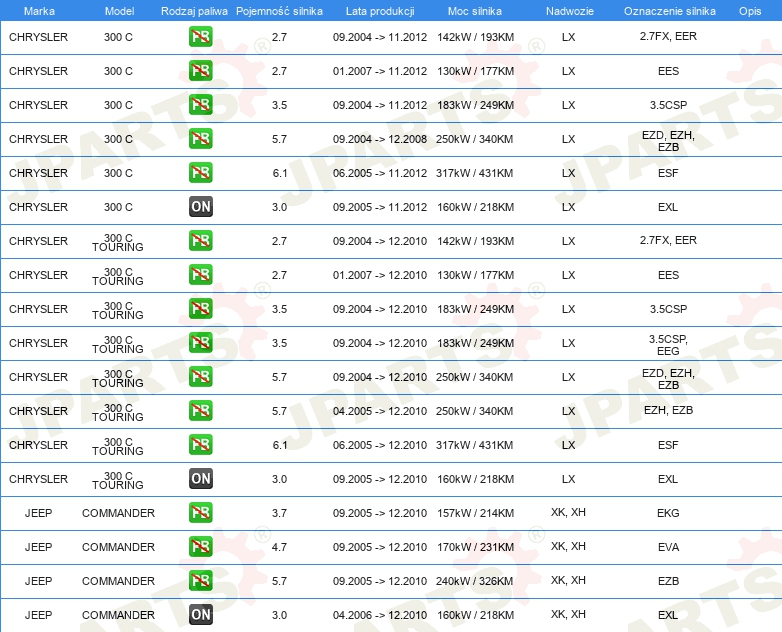Image resolution: width=782 pixels, height=632 pixels.
Task: Click petrol icon in 300 C Touring 3.5CSP, EEG row
Action: tap(200, 342)
